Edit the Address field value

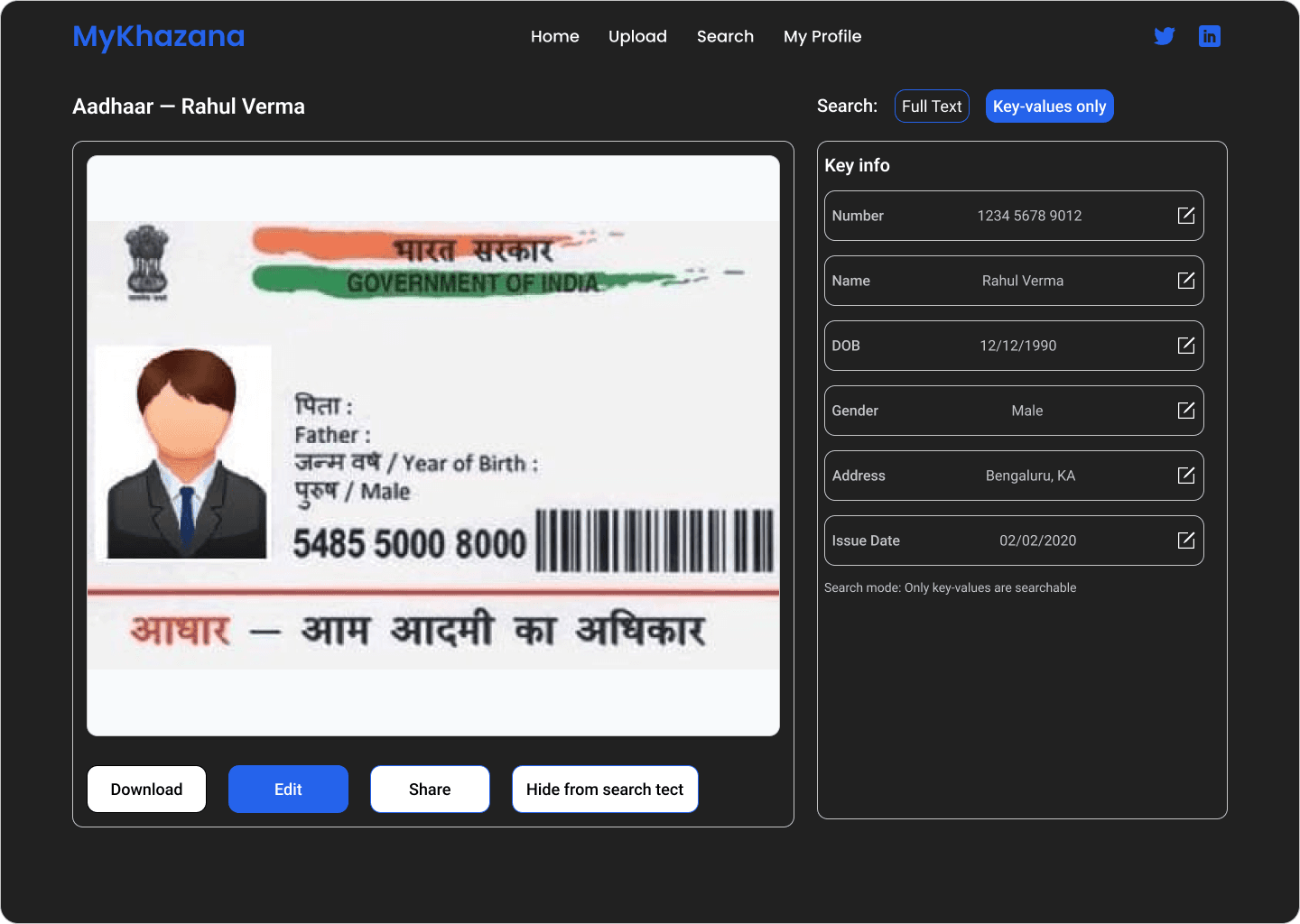pyautogui.click(x=1186, y=476)
